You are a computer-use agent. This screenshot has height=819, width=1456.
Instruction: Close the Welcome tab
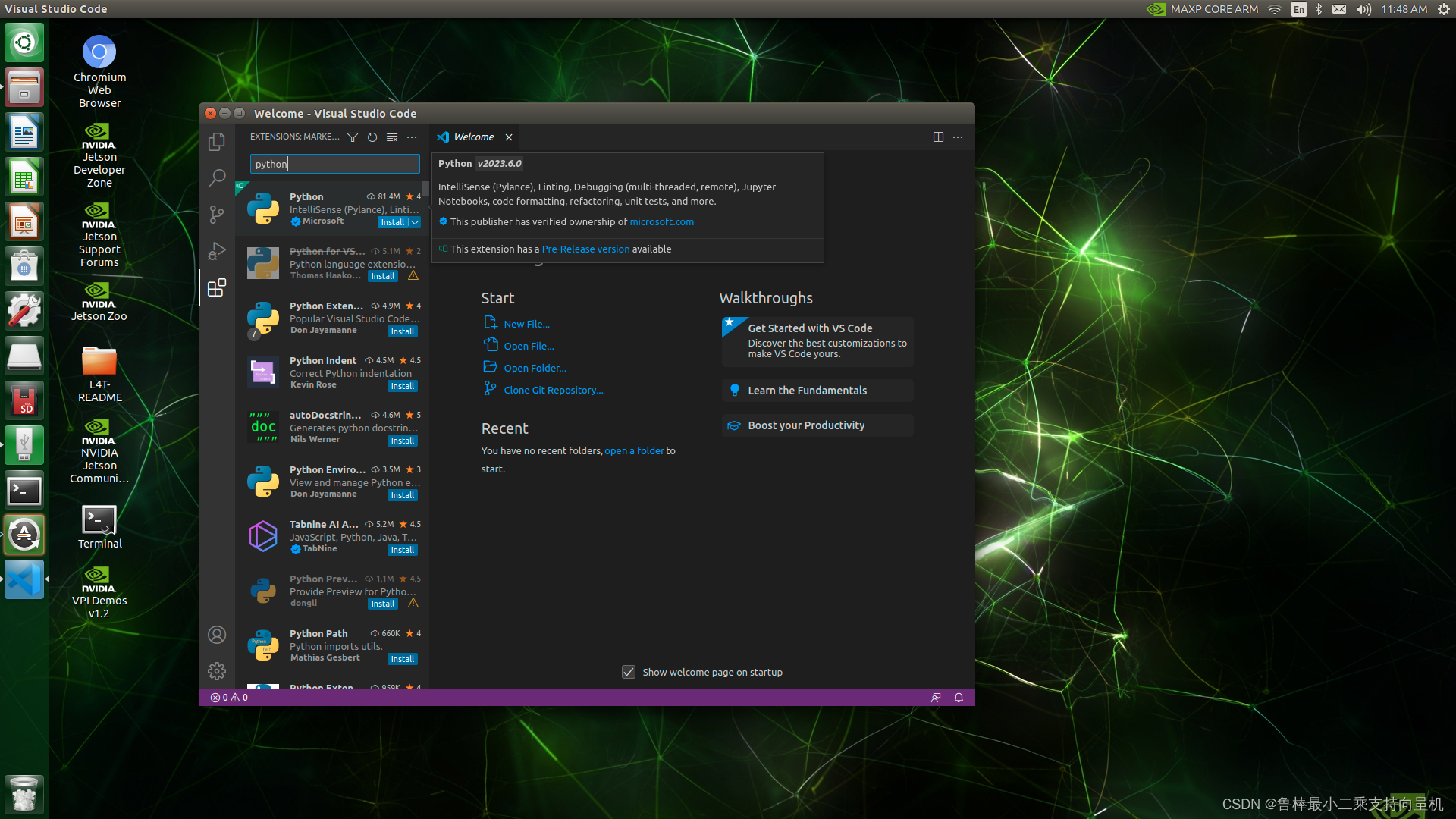[509, 137]
